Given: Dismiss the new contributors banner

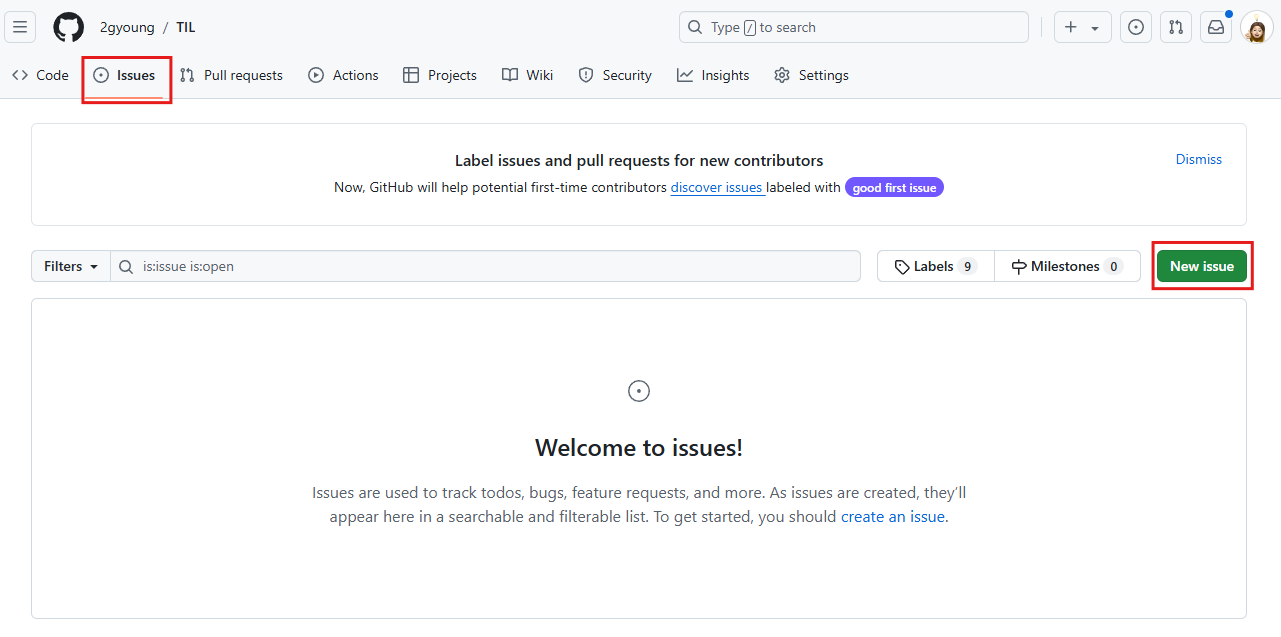Looking at the screenshot, I should click(x=1198, y=159).
